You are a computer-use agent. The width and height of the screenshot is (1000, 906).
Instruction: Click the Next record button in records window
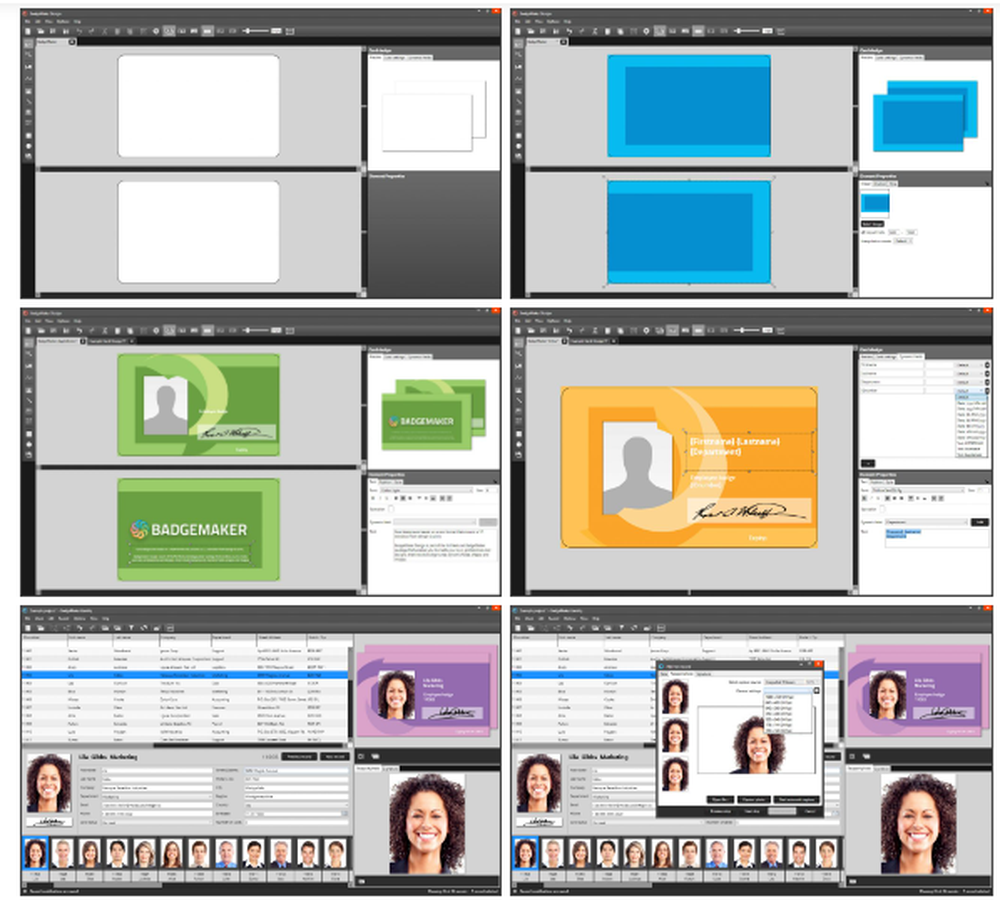click(x=335, y=756)
